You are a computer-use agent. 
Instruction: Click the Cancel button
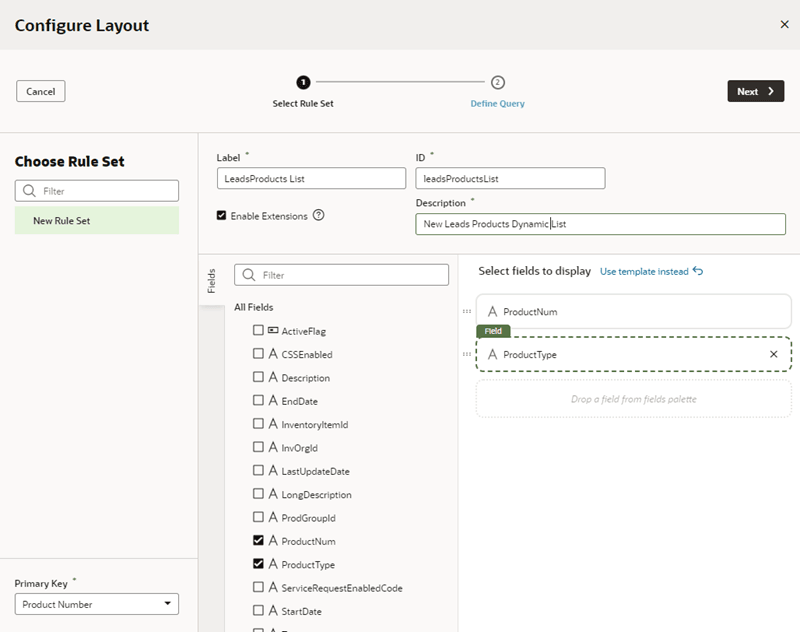[41, 91]
